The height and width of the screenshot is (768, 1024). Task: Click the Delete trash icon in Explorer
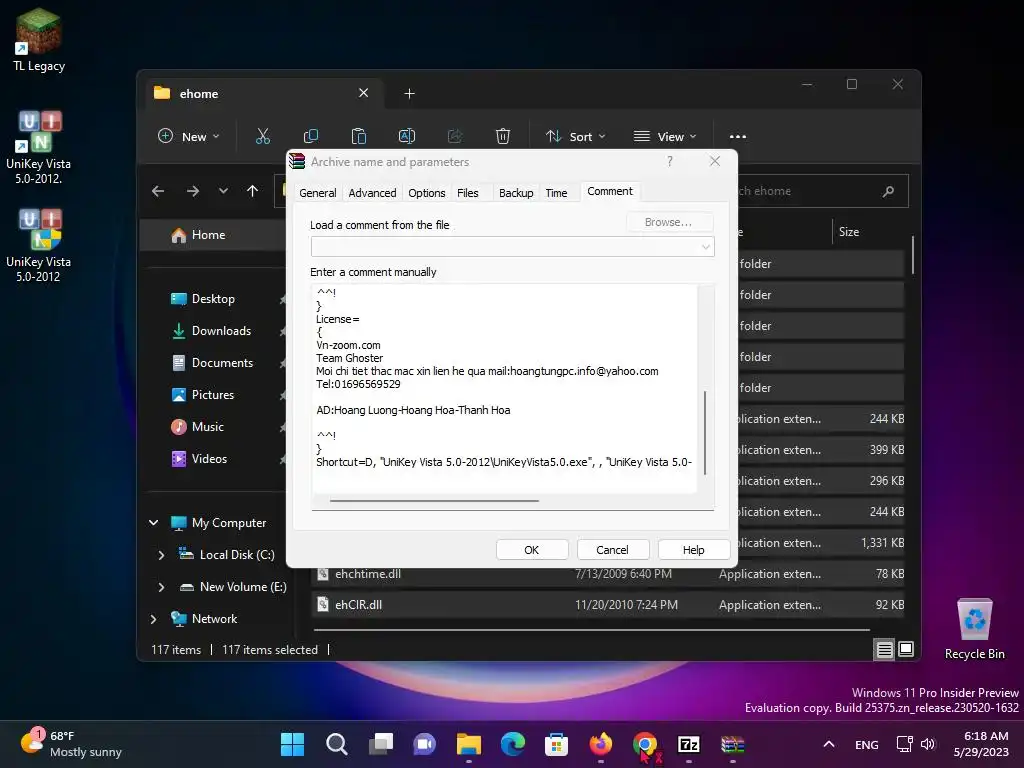pos(502,136)
